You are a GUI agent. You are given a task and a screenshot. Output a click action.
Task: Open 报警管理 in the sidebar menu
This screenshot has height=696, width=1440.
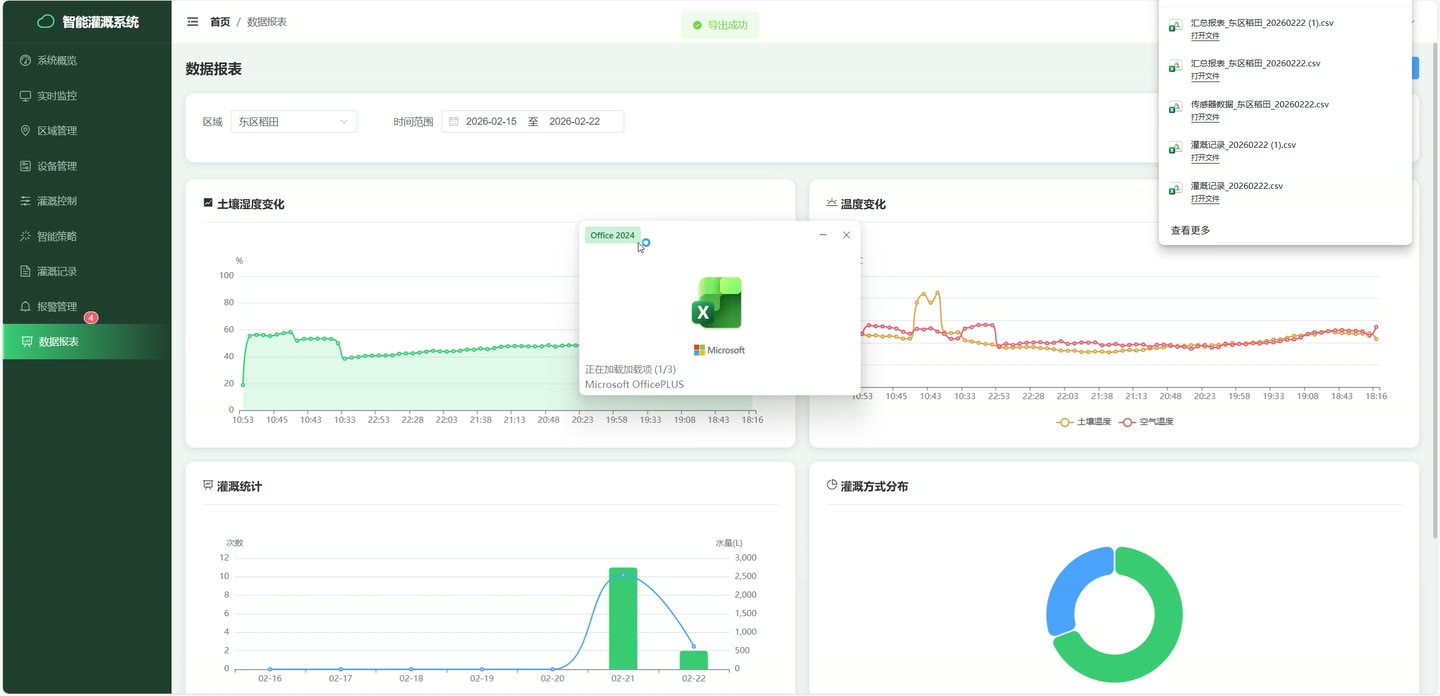(x=86, y=306)
